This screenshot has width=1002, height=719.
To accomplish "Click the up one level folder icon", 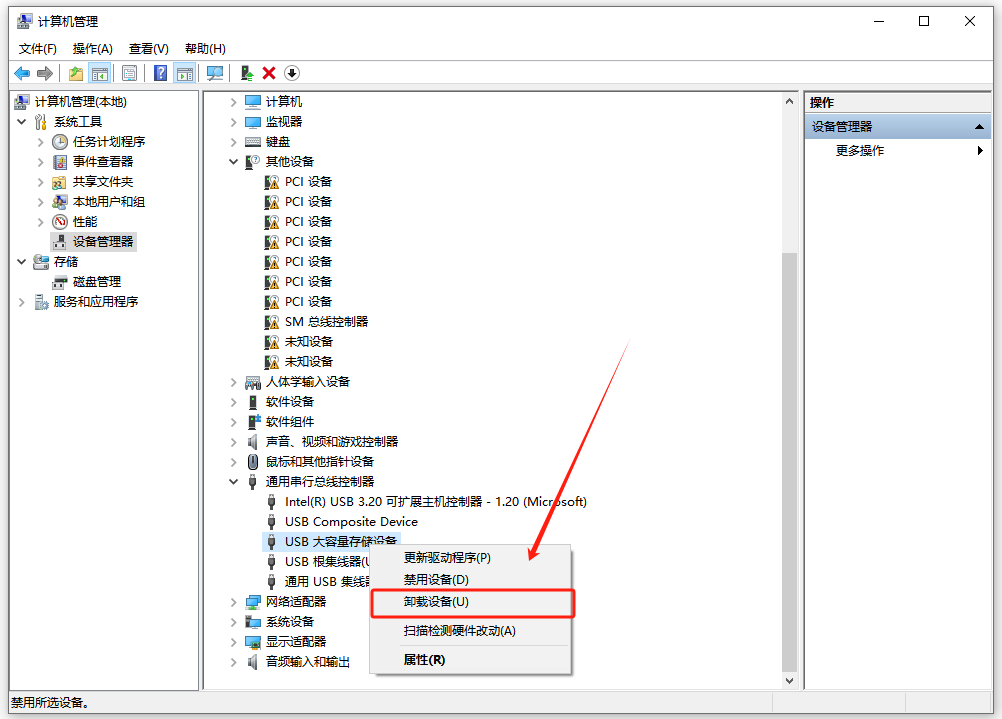I will (76, 73).
